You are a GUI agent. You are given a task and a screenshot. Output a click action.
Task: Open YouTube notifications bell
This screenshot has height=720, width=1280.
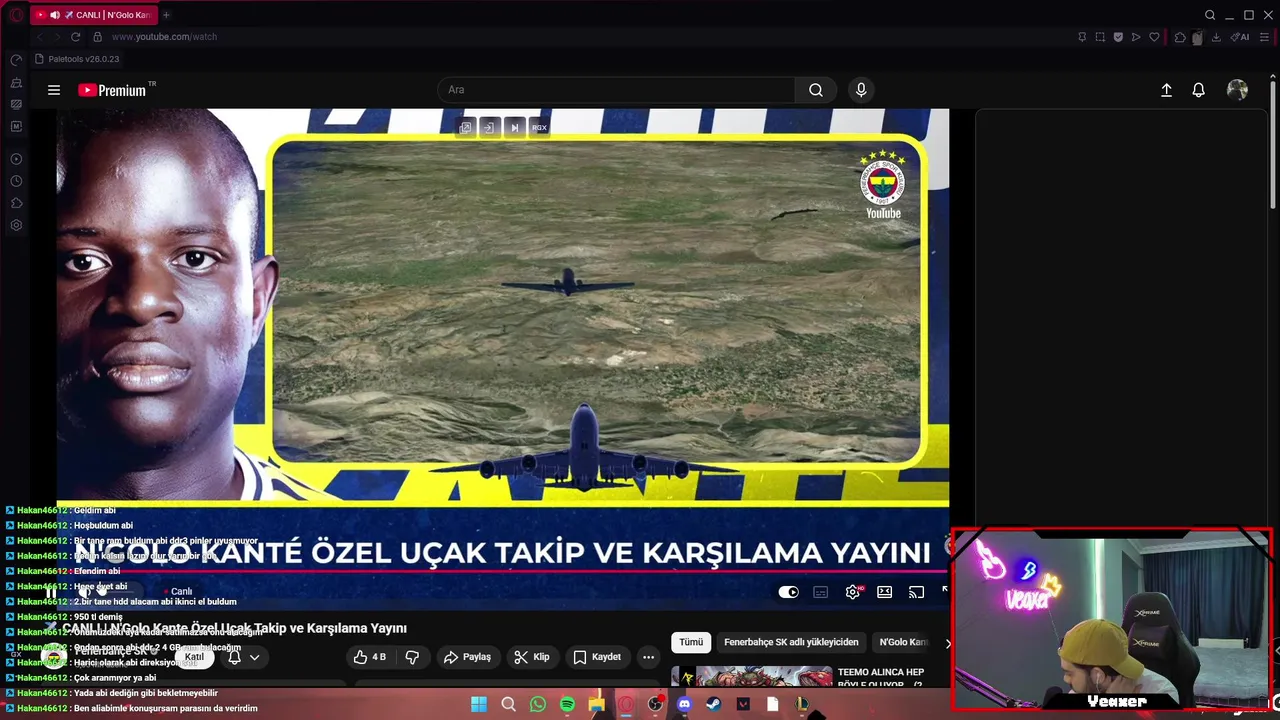point(1198,90)
